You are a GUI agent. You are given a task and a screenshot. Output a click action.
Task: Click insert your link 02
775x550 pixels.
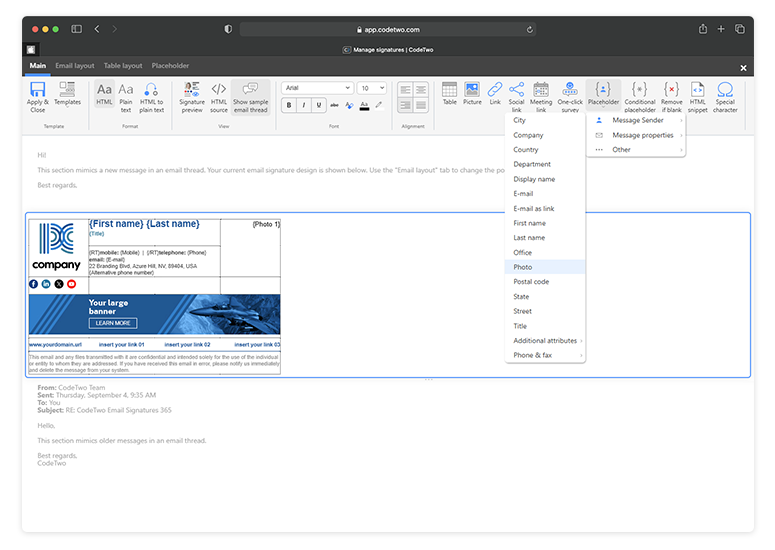point(187,344)
